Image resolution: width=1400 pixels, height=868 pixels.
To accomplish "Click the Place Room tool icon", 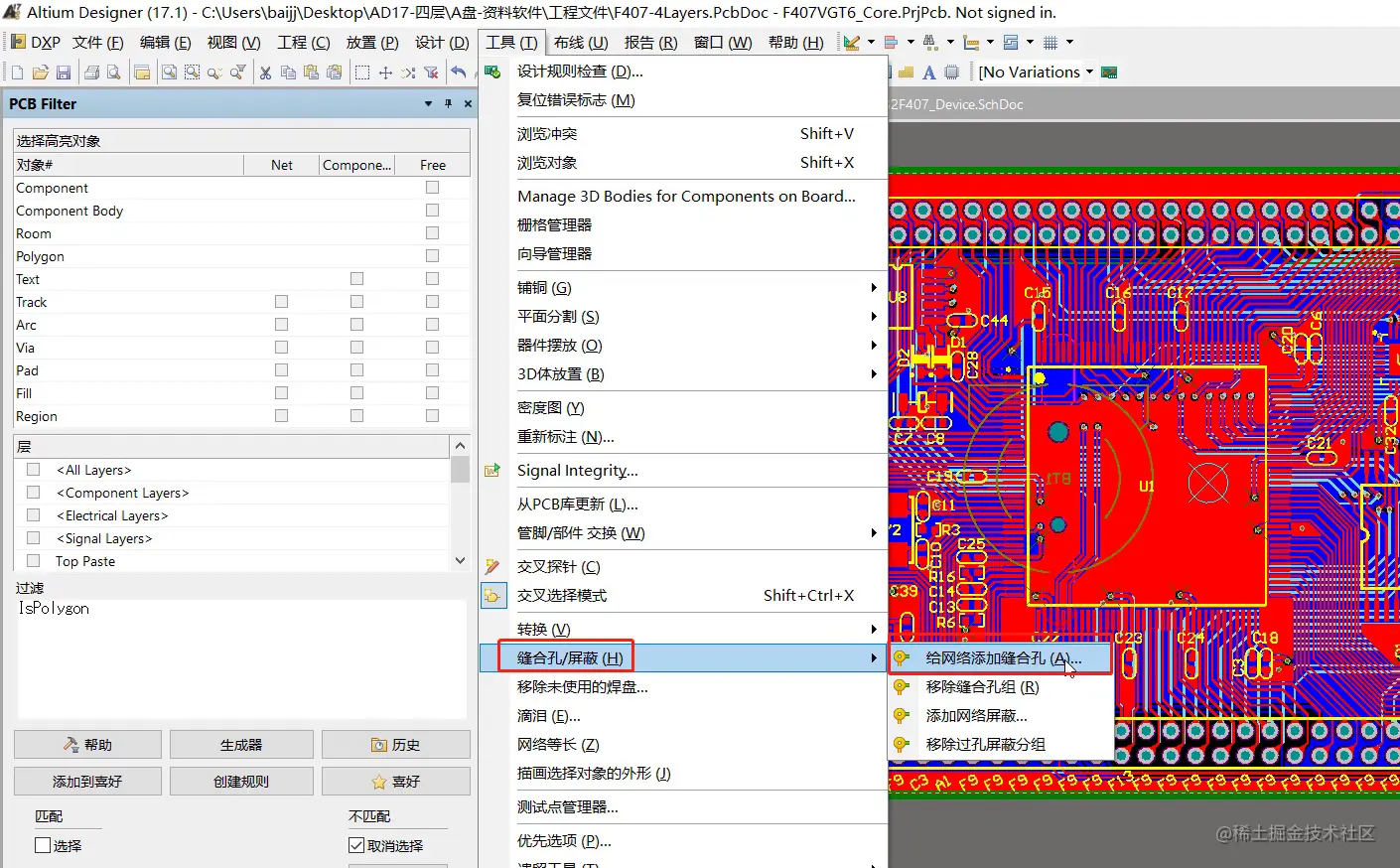I will (x=1011, y=43).
